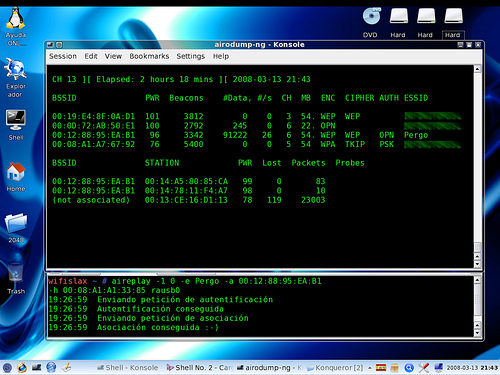Click the airodump-ng scrollbar bottom down arrow
This screenshot has height=375, width=500.
click(x=477, y=264)
